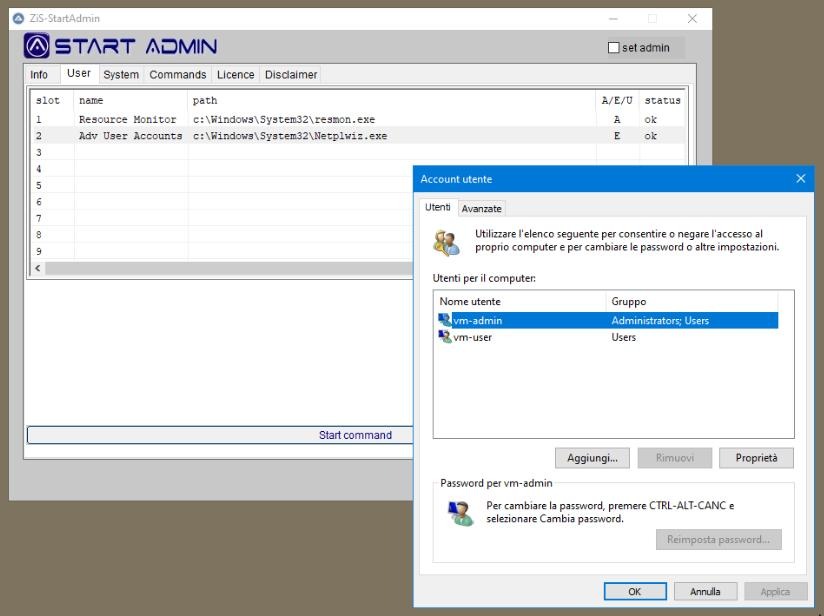Click the vm-user account icon

tap(445, 337)
